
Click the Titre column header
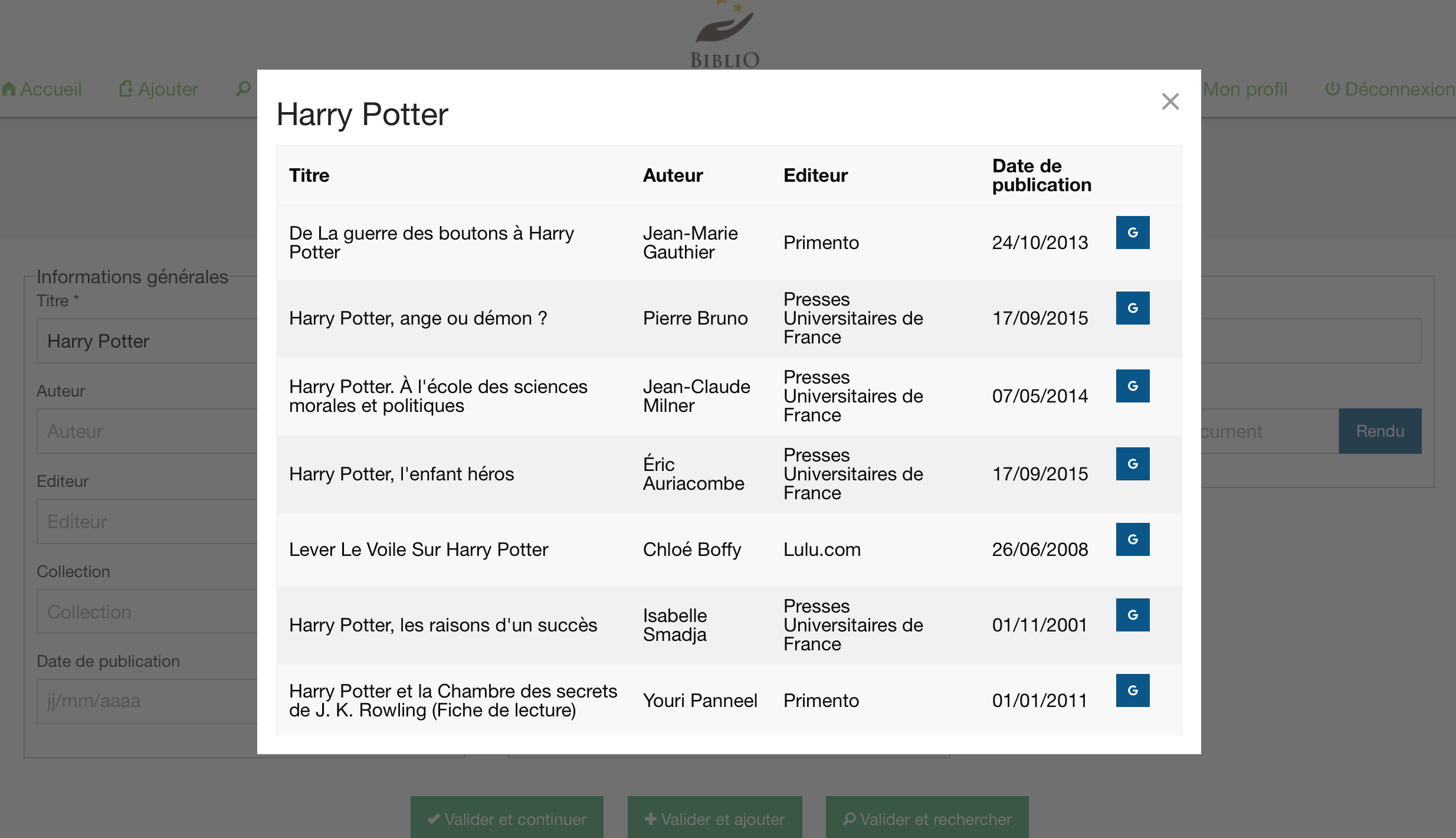pyautogui.click(x=309, y=175)
